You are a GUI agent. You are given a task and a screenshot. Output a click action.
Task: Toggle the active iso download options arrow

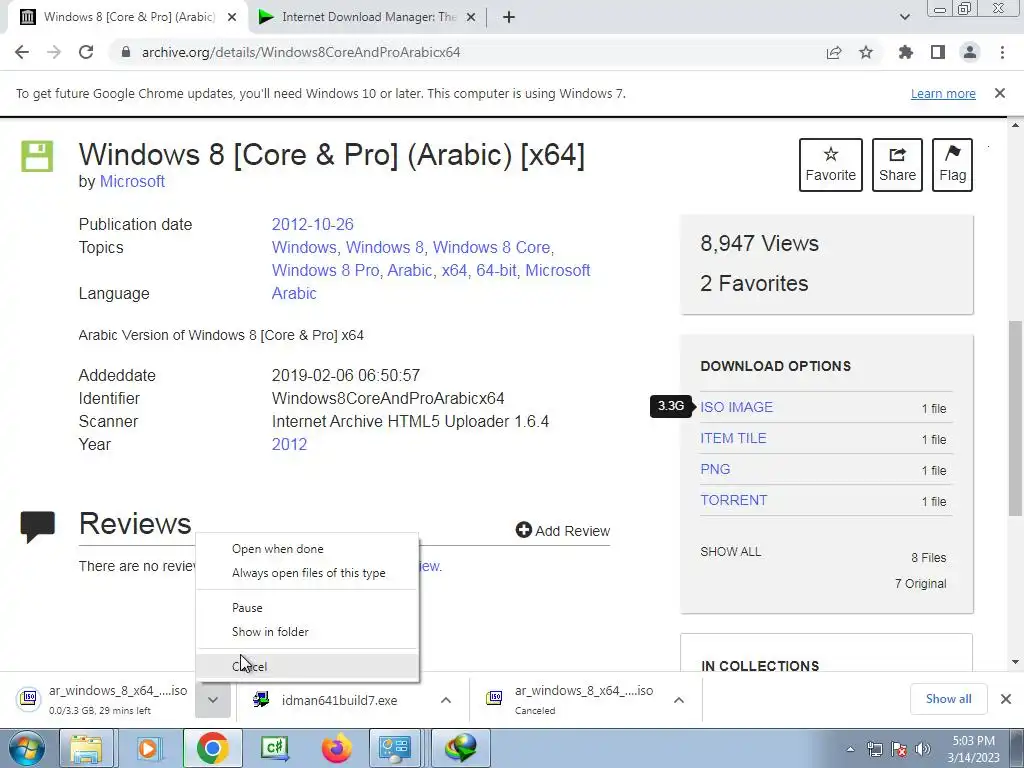coord(213,699)
